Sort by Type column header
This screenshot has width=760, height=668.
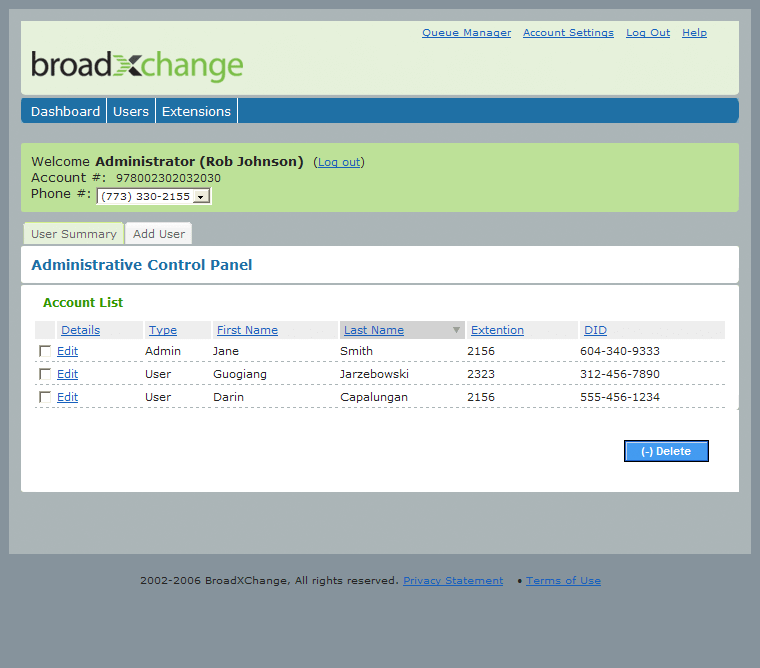pyautogui.click(x=162, y=330)
